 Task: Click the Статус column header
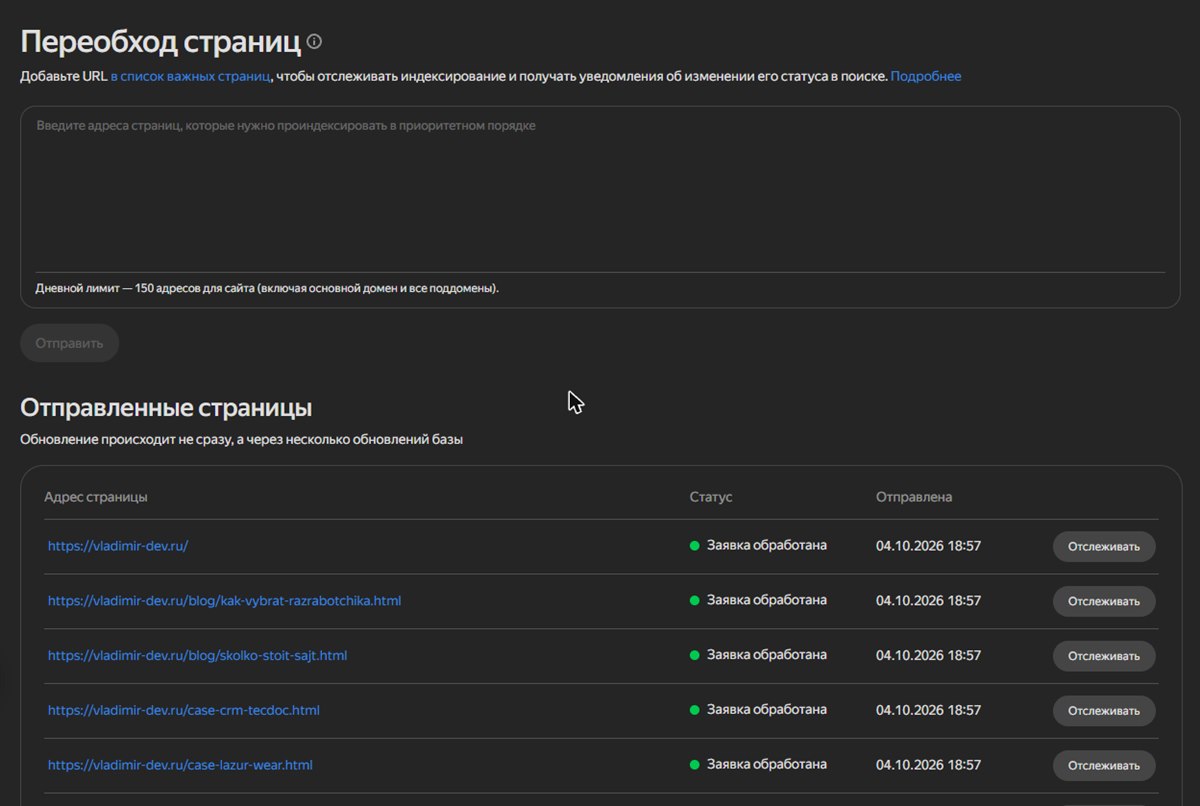pos(711,497)
